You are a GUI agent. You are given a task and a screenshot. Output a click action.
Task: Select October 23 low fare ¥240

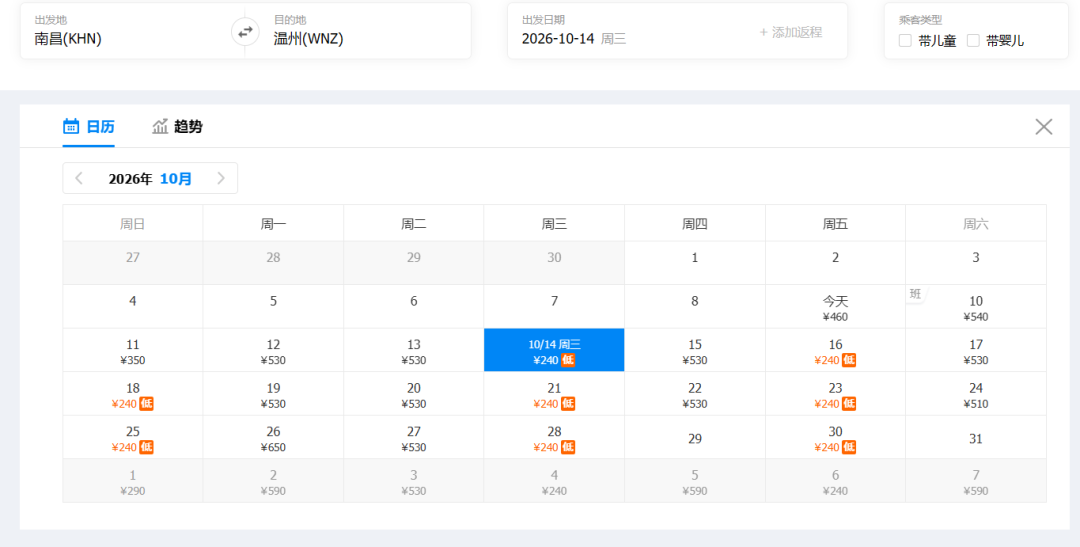tap(835, 393)
